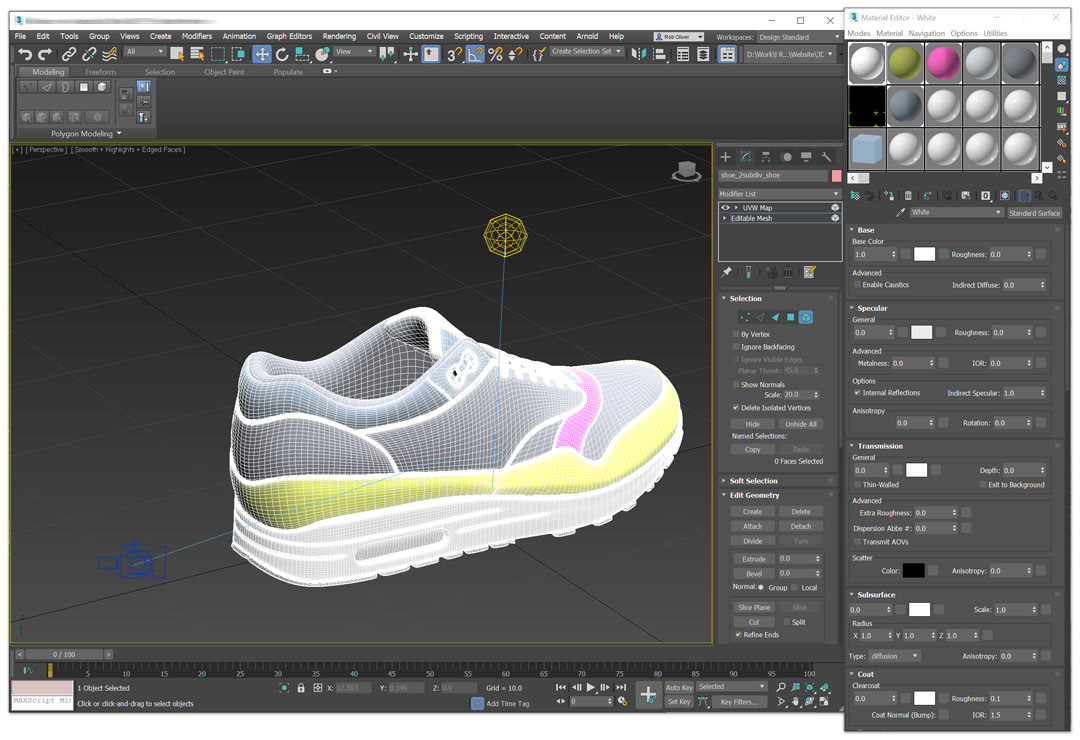Click the Base Color white swatch
Image resolution: width=1080 pixels, height=740 pixels.
(924, 254)
